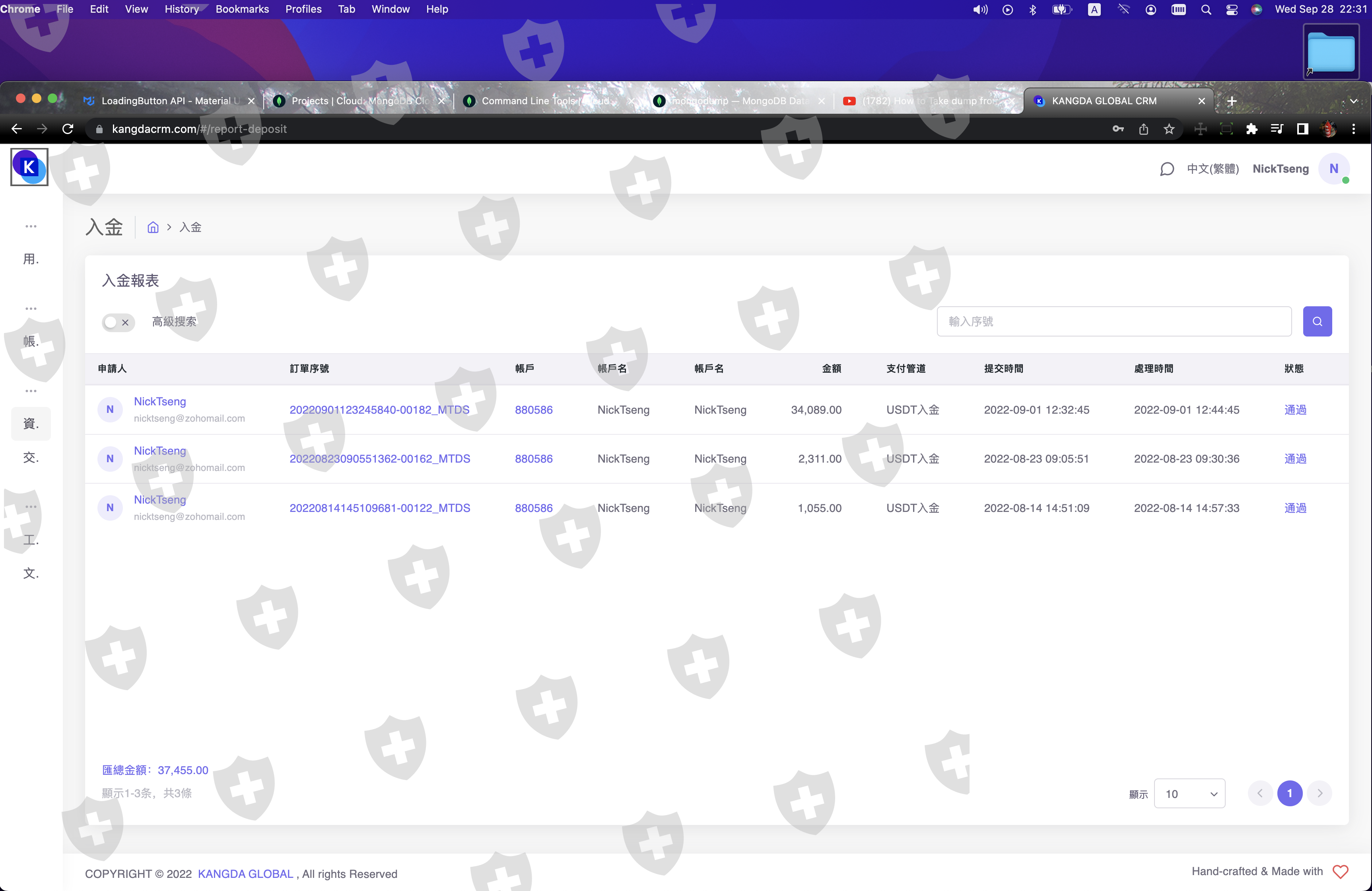Viewport: 1372px width, 891px height.
Task: Click the share page icon in address bar
Action: [x=1143, y=129]
